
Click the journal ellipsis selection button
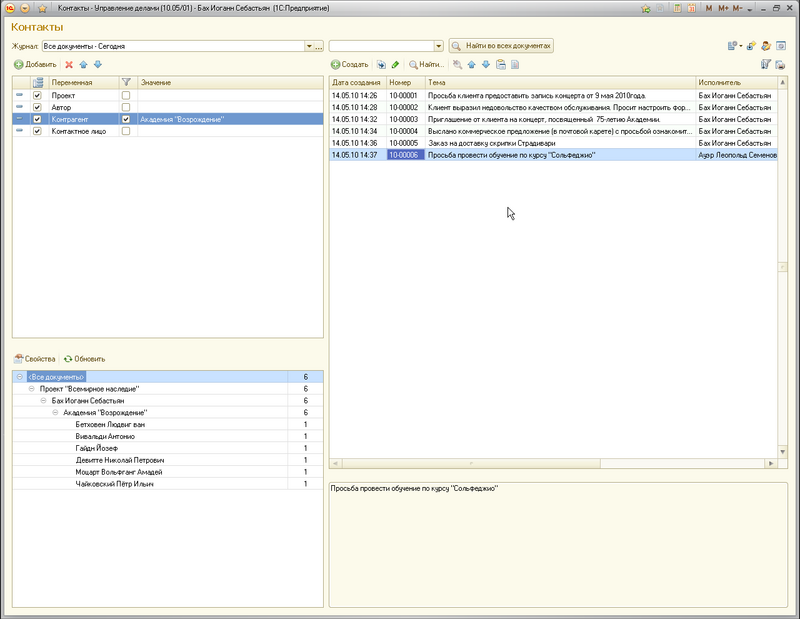point(319,46)
